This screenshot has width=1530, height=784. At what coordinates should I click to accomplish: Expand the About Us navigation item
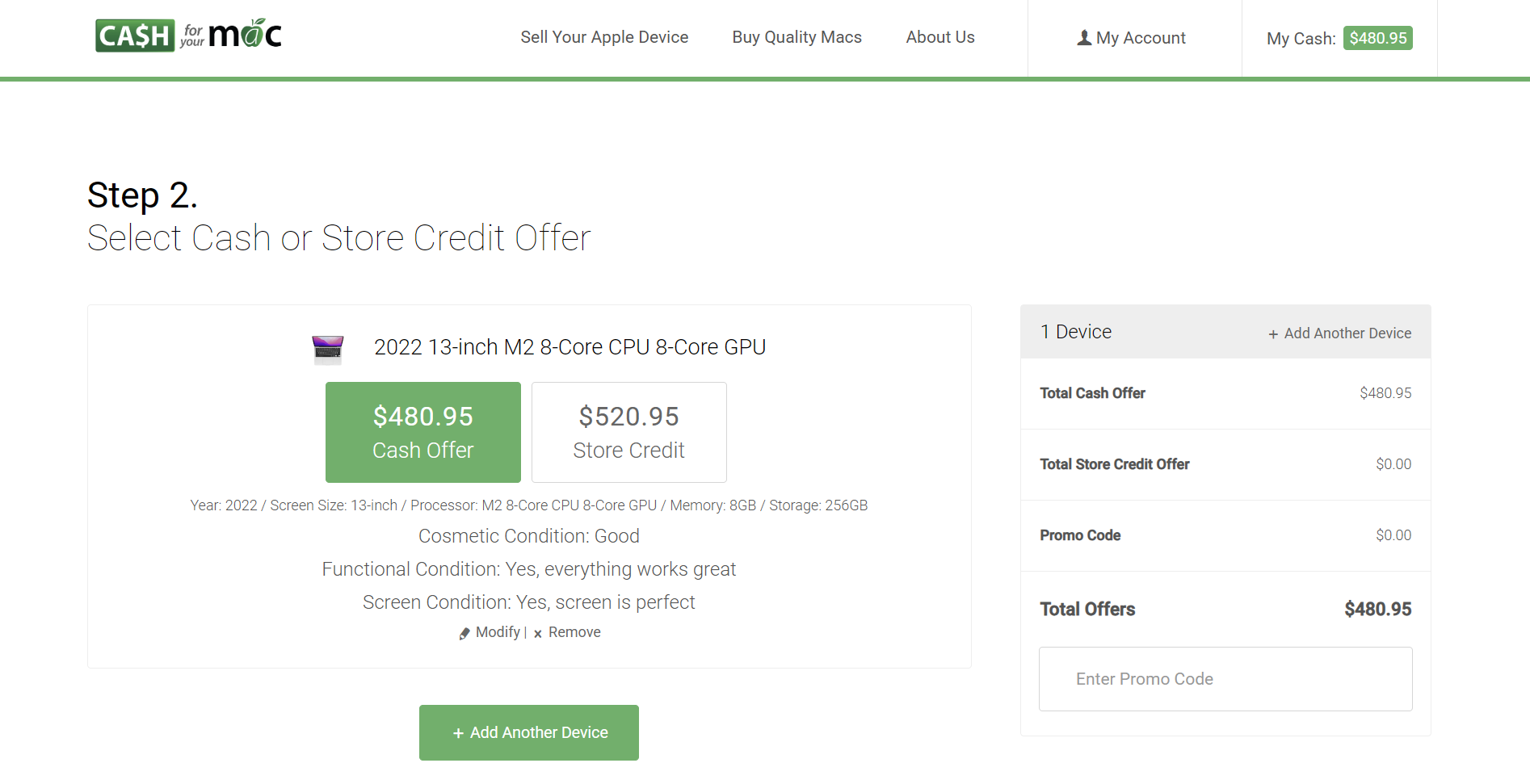[939, 37]
